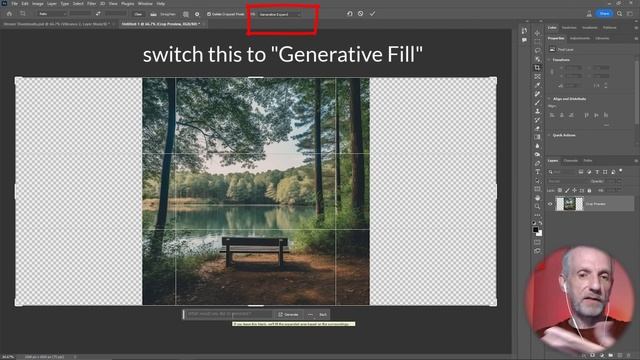This screenshot has width=640, height=360.
Task: Open workspace switcher dropdown
Action: point(630,13)
